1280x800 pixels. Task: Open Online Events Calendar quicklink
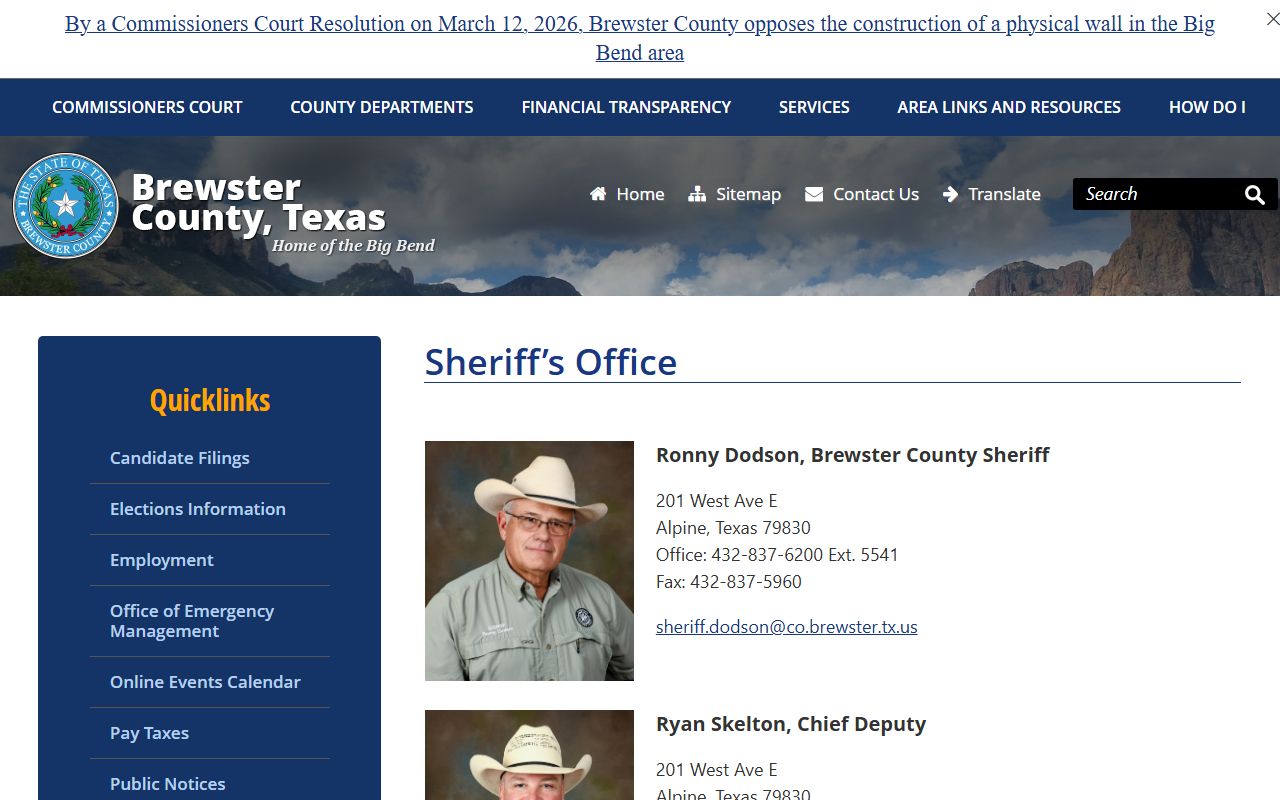tap(205, 682)
